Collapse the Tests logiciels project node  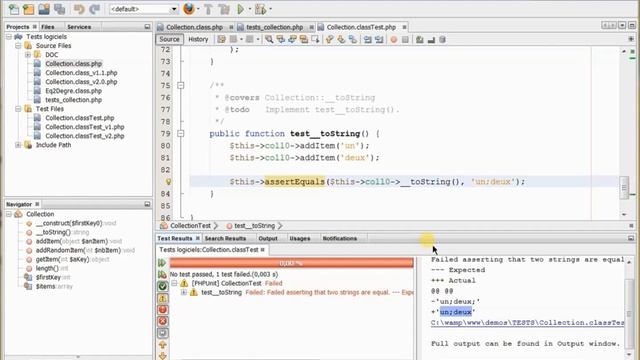(x=9, y=37)
